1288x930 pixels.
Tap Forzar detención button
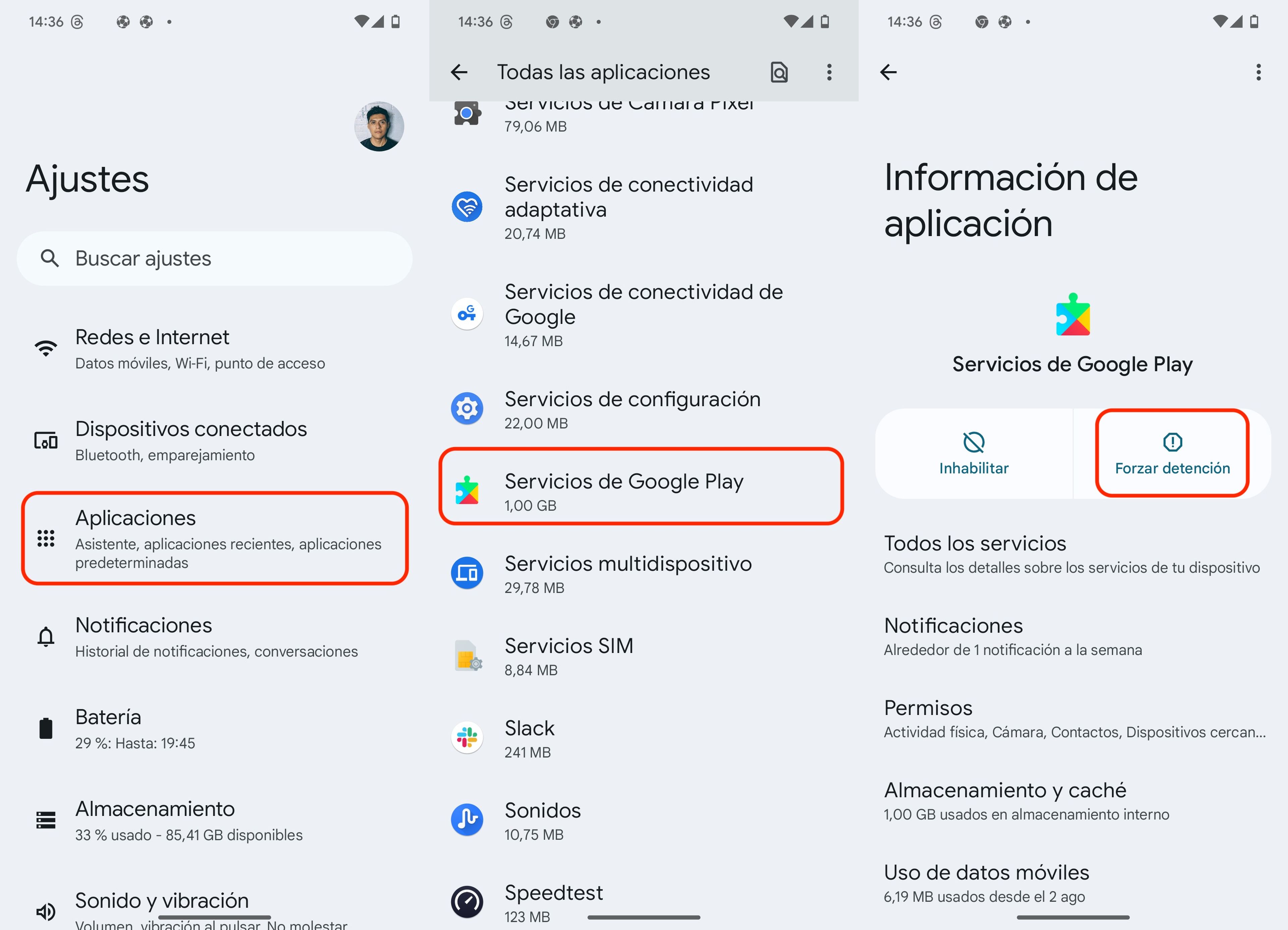coord(1172,454)
